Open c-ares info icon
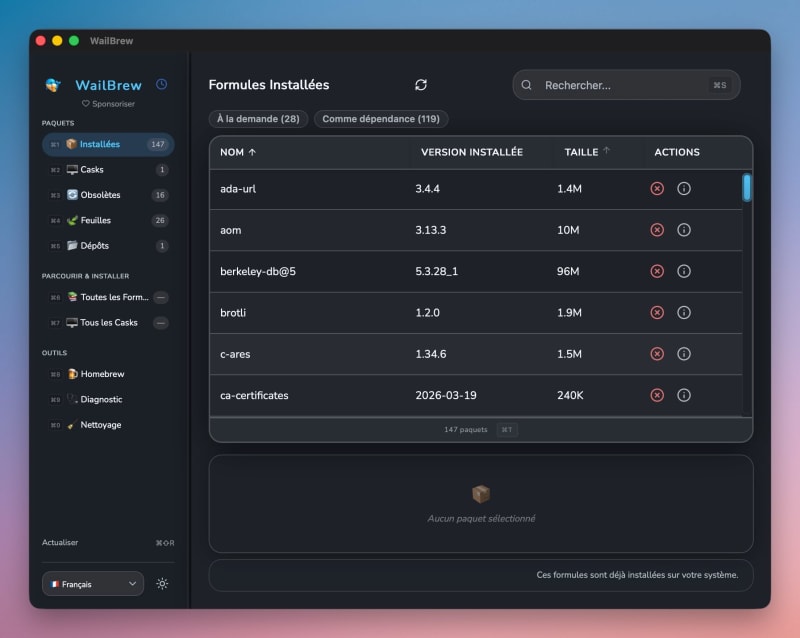This screenshot has height=638, width=800. tap(684, 354)
